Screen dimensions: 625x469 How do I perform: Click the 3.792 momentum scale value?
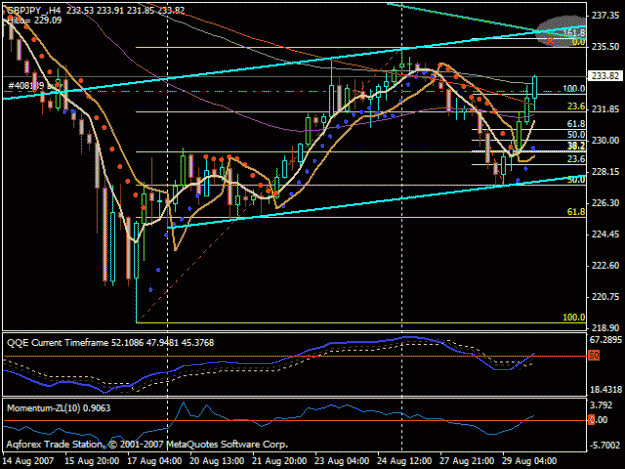click(601, 406)
